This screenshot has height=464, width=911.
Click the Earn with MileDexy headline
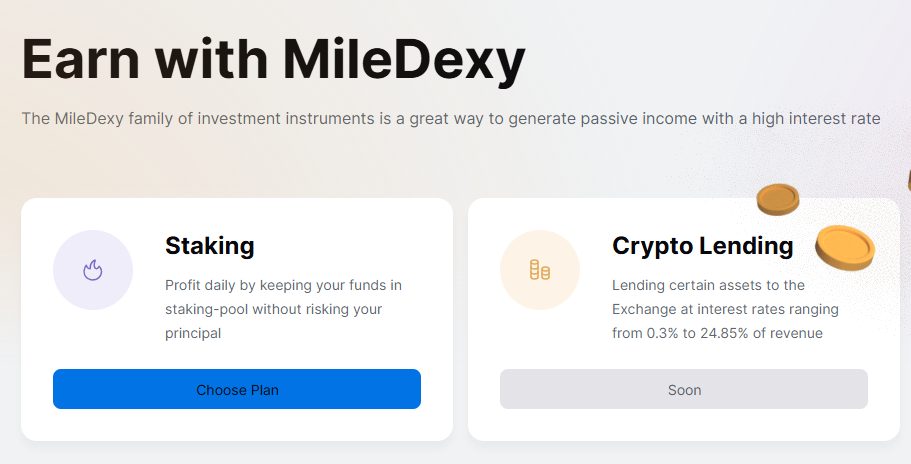click(273, 60)
